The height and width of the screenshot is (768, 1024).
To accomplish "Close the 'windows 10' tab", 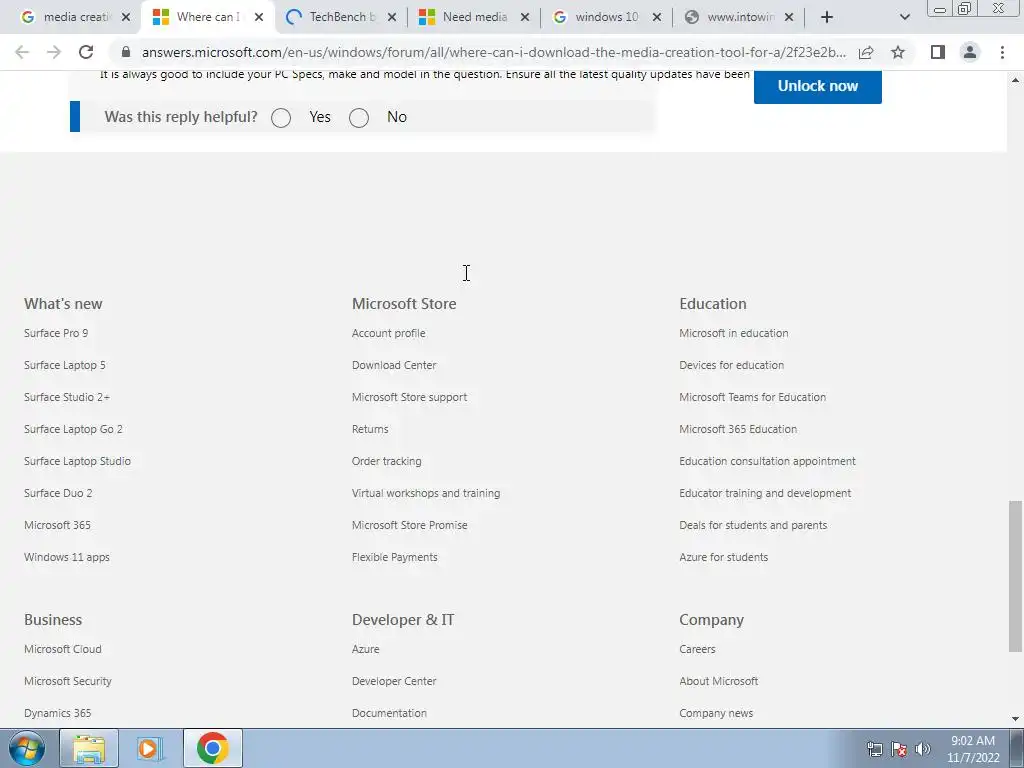I will tap(657, 17).
